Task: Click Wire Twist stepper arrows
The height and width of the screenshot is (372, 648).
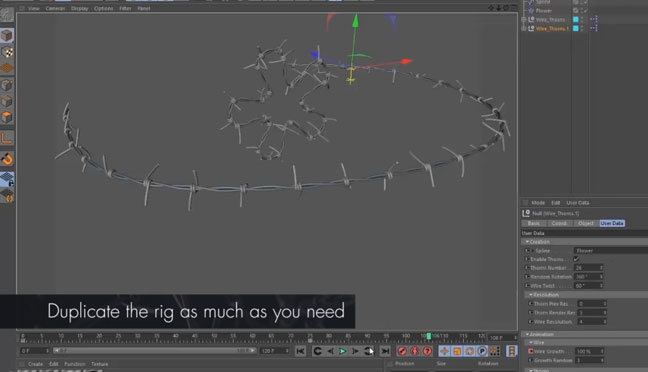Action: (x=601, y=286)
